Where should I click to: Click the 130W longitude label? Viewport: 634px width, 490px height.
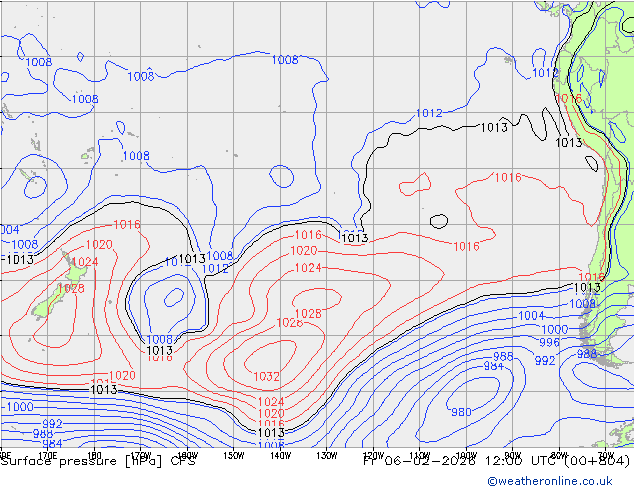coord(327,456)
